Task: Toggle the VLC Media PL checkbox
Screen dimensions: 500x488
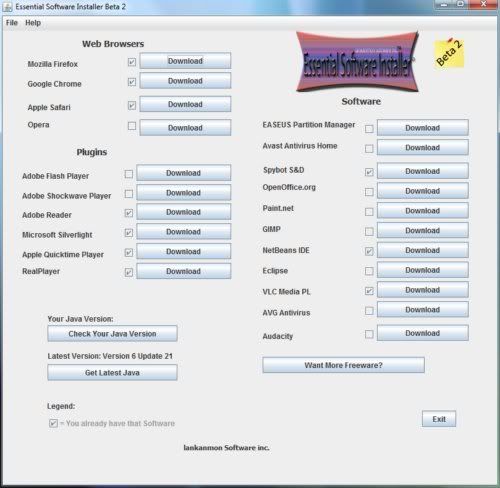Action: point(369,291)
